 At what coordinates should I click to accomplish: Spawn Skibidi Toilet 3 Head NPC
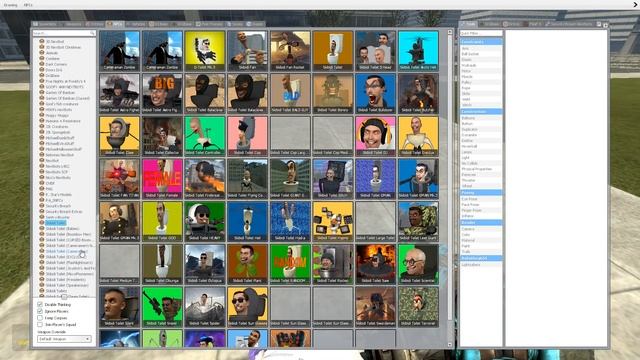(x=376, y=51)
